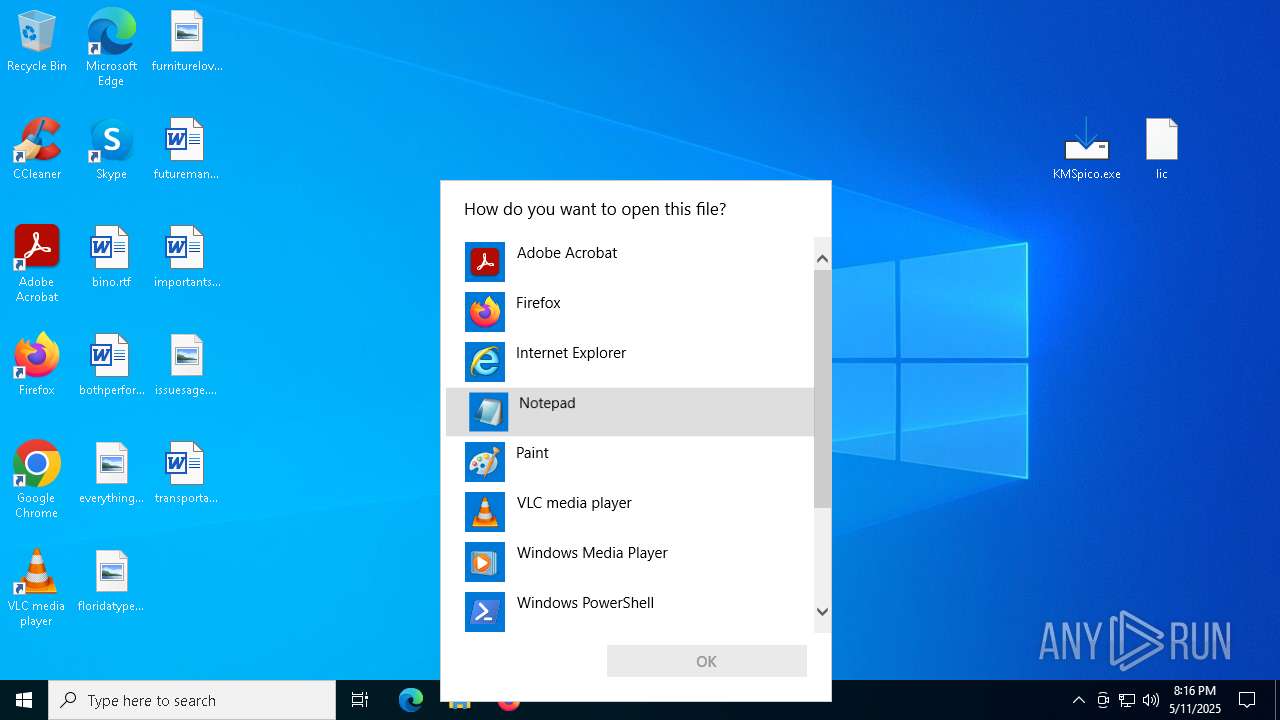The image size is (1280, 720).
Task: Select the Microsoft Edge desktop shortcut
Action: (111, 47)
